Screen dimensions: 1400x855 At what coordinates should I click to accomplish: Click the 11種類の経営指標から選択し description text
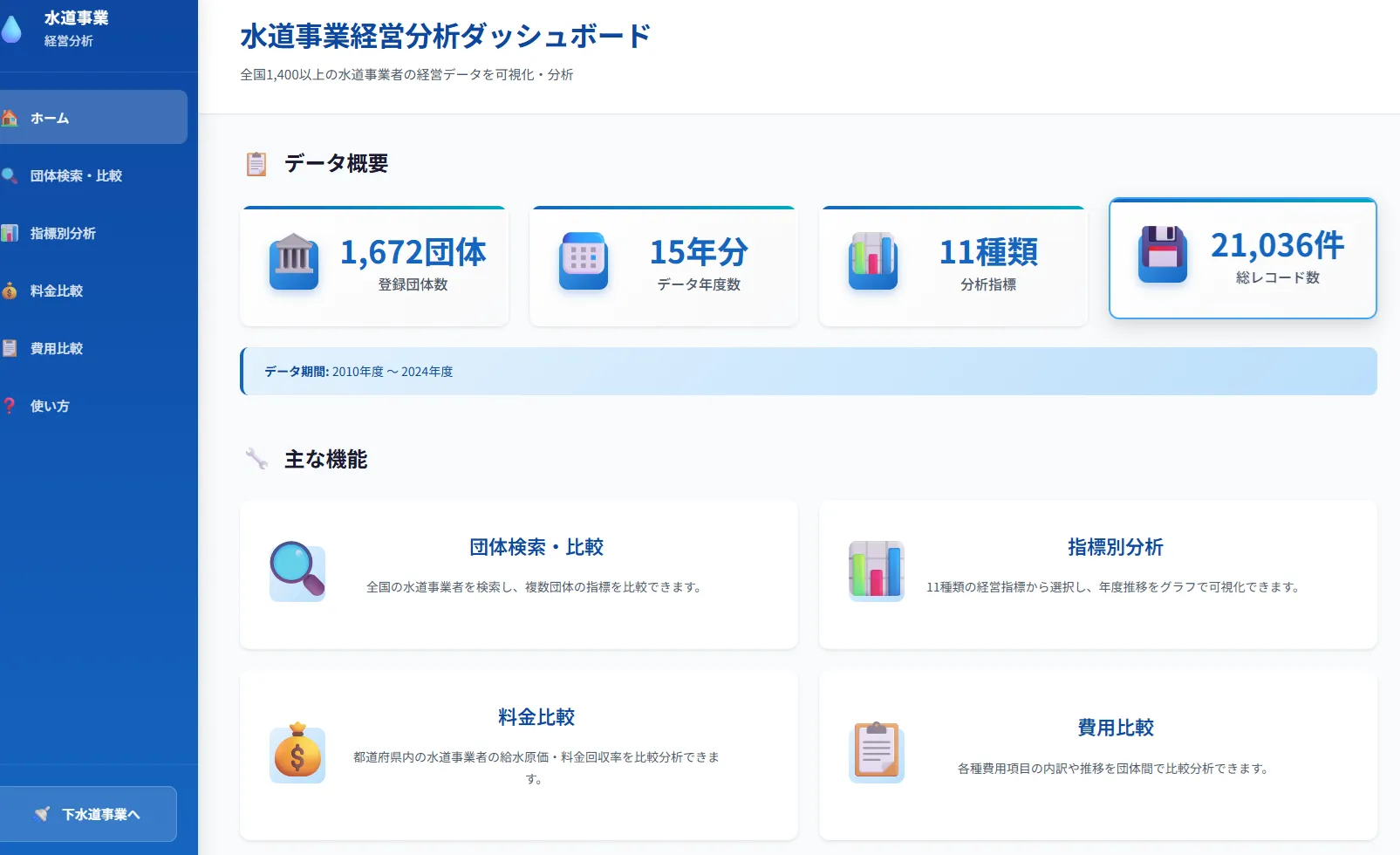[1116, 587]
